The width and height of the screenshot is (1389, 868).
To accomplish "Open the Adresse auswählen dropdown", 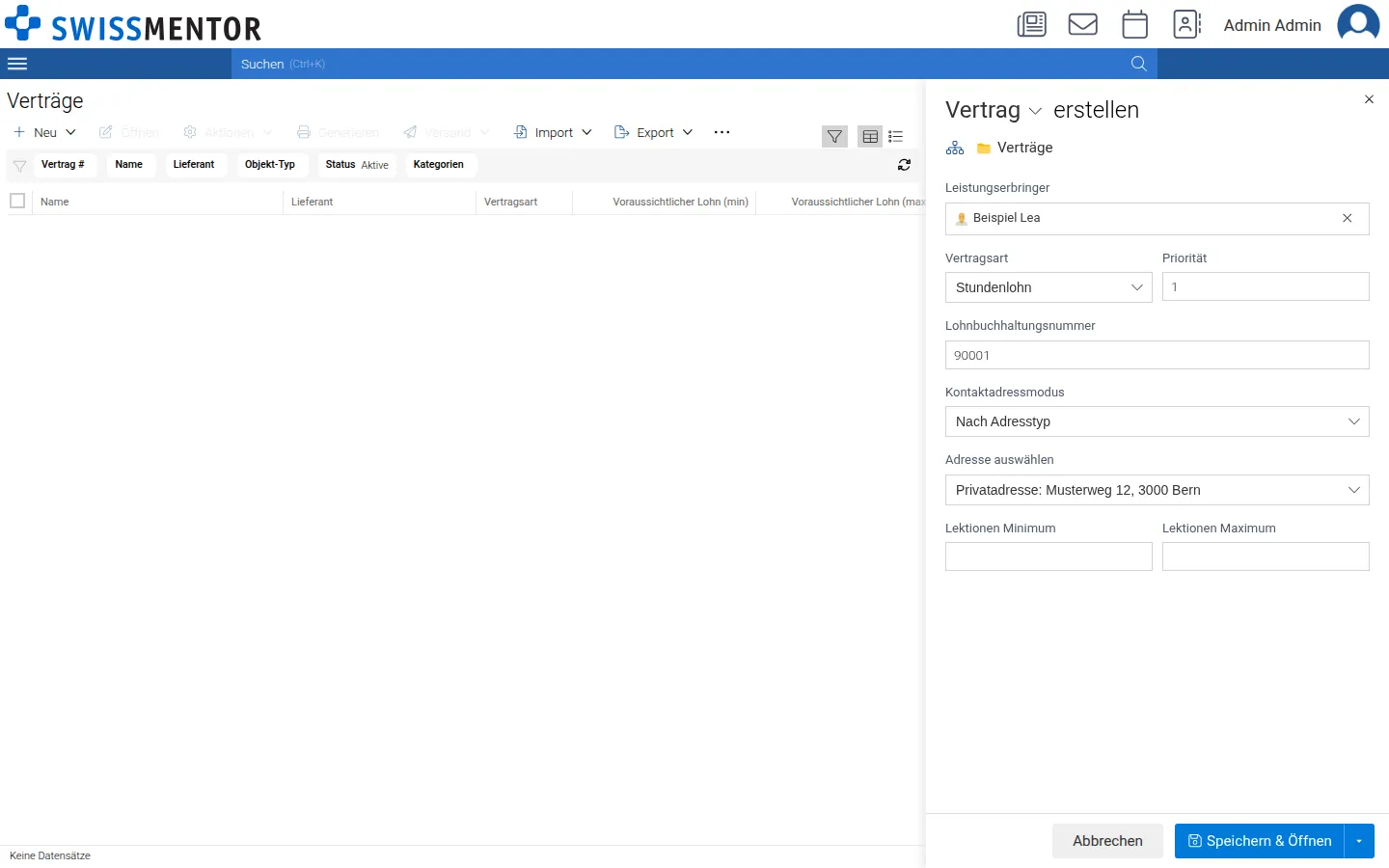I will [1157, 490].
